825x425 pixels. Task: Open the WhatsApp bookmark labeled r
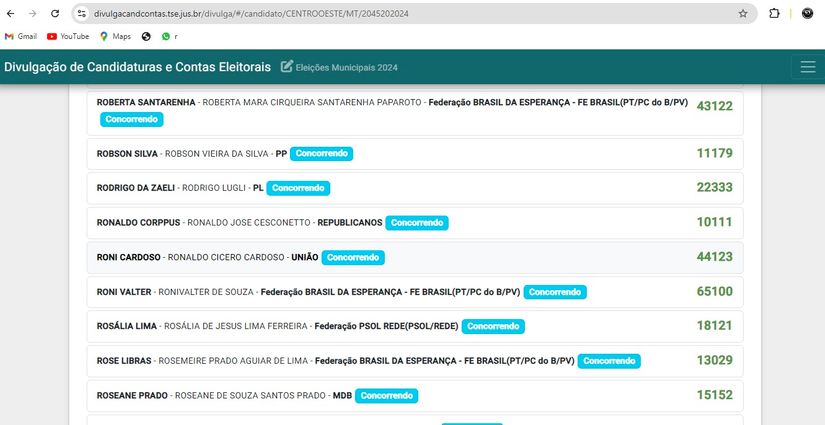click(x=169, y=36)
